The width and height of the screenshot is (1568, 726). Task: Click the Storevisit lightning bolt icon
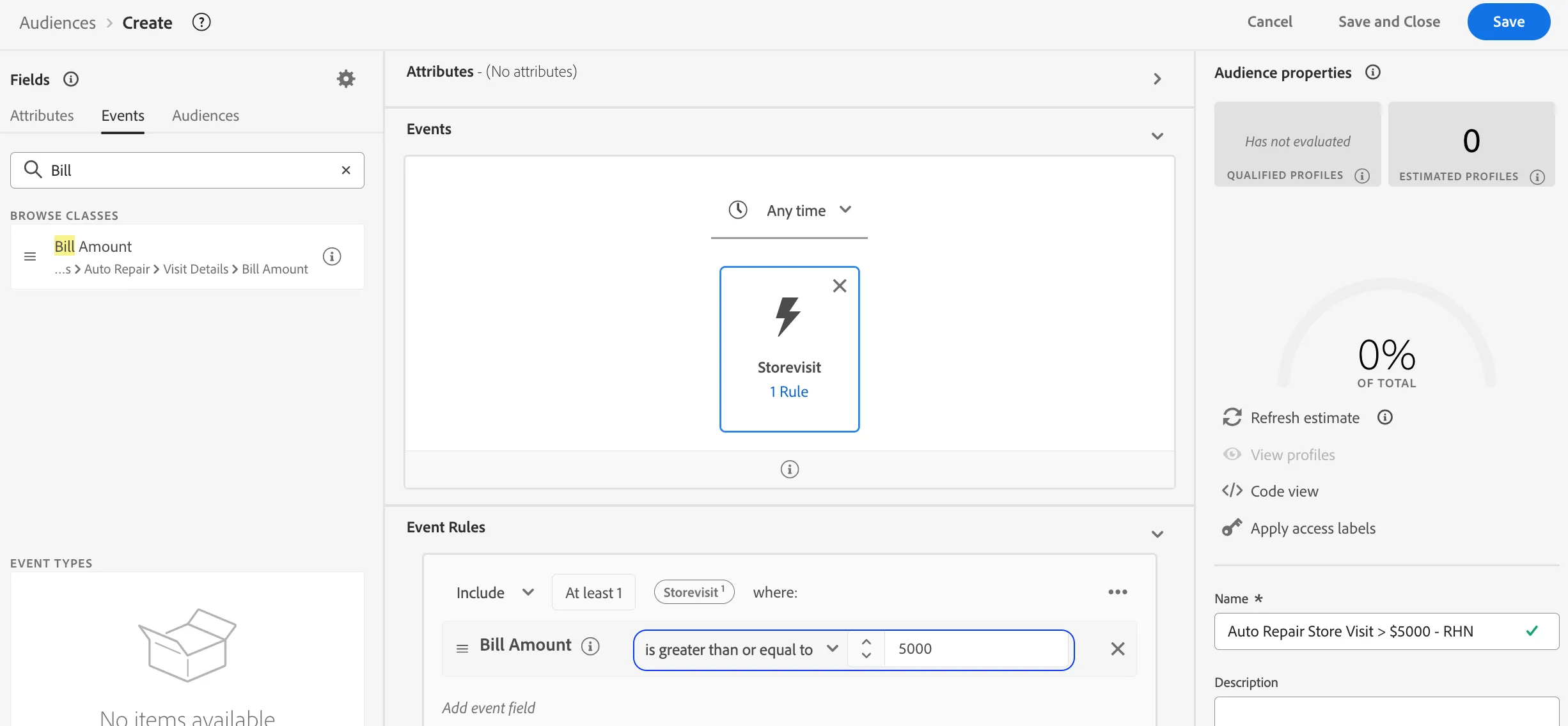tap(788, 316)
